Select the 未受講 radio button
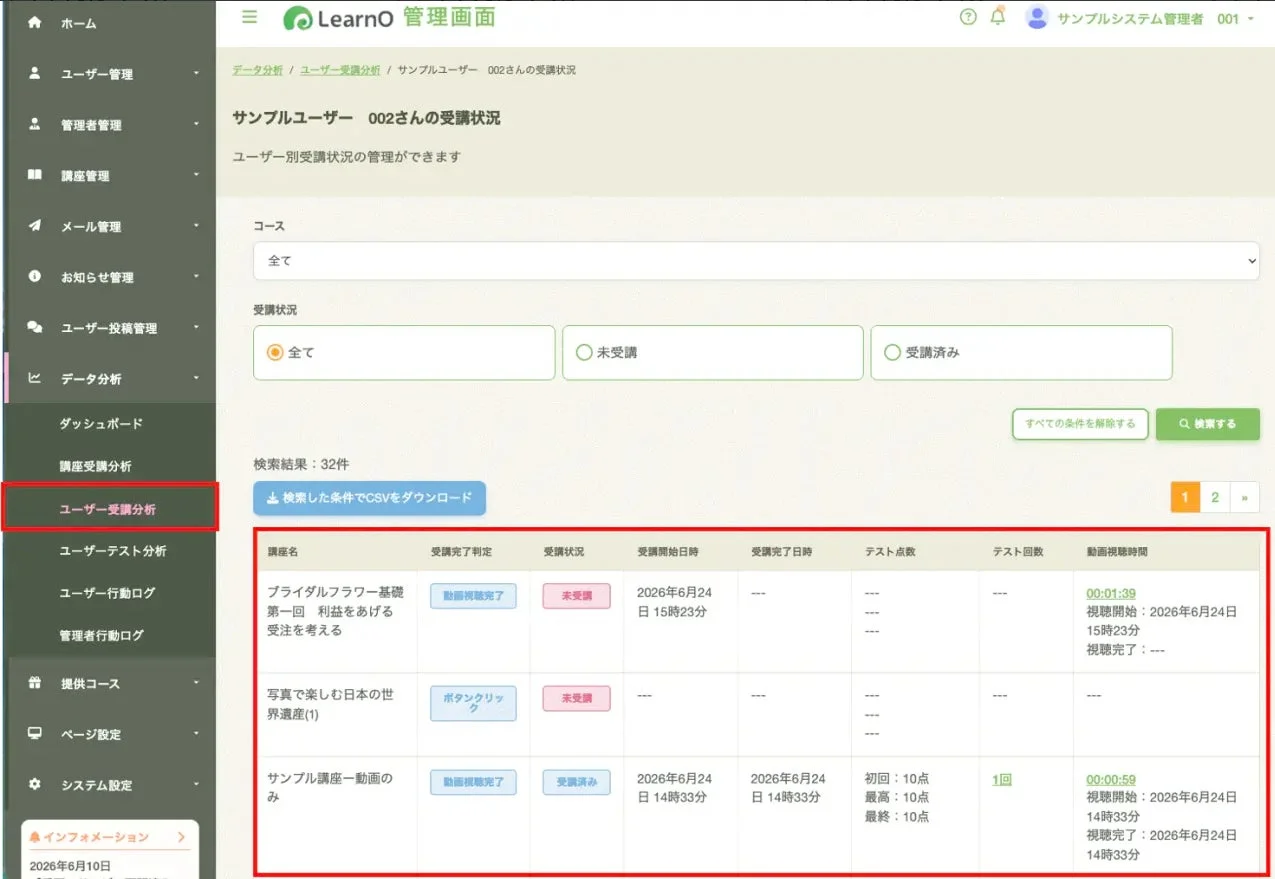1275x879 pixels. 584,352
